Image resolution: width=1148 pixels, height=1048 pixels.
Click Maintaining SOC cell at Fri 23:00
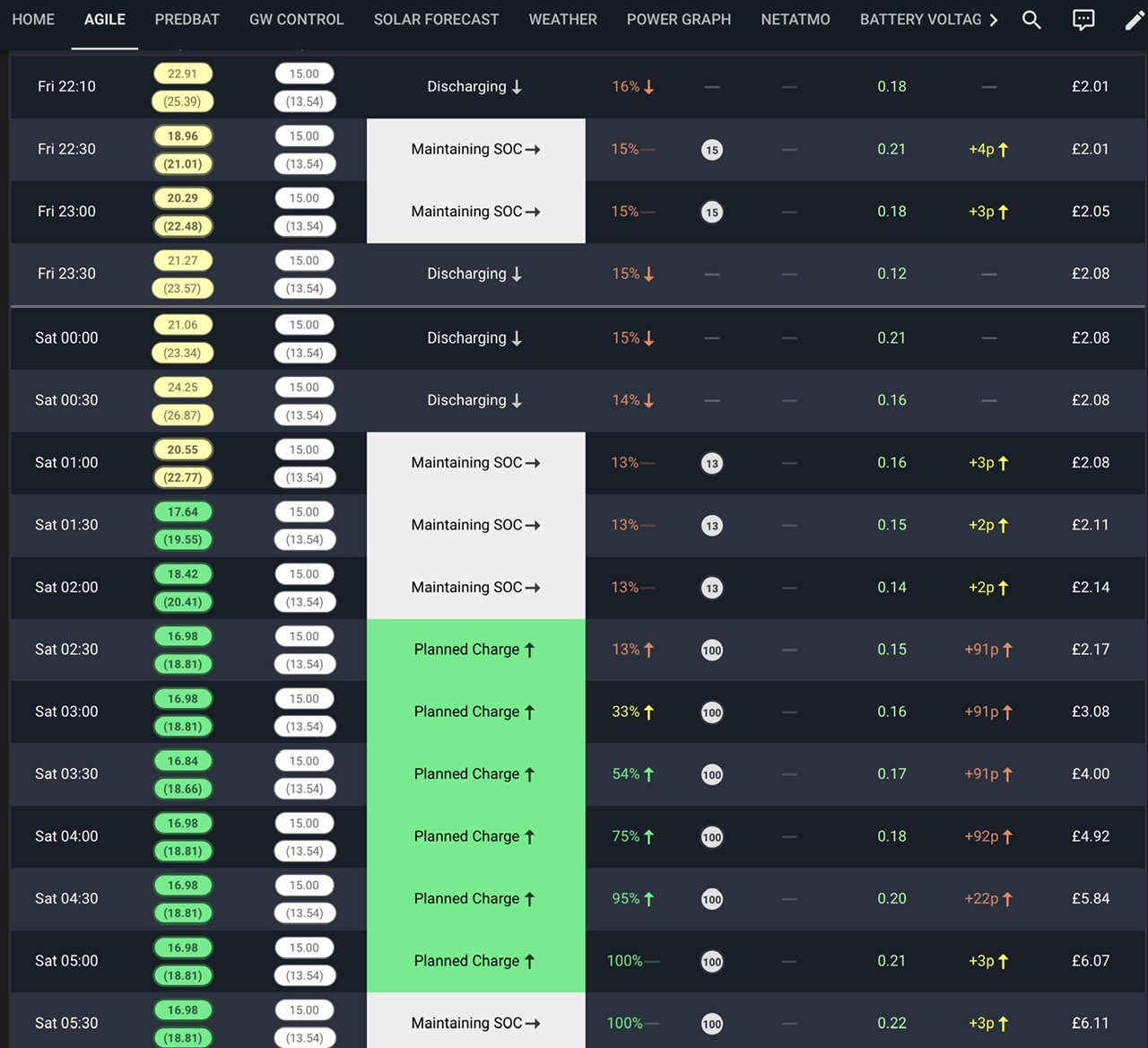coord(475,212)
